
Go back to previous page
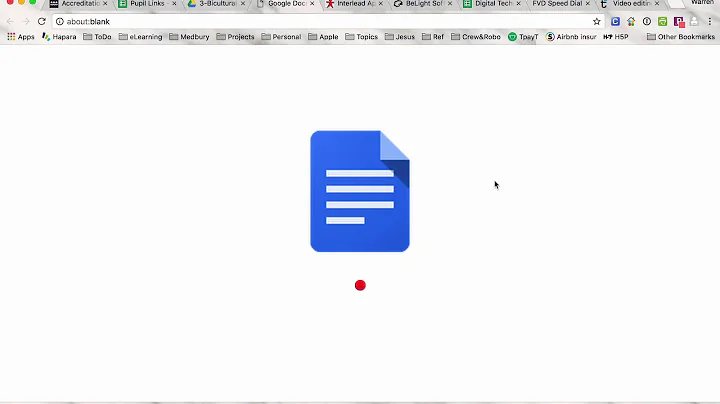[x=10, y=22]
